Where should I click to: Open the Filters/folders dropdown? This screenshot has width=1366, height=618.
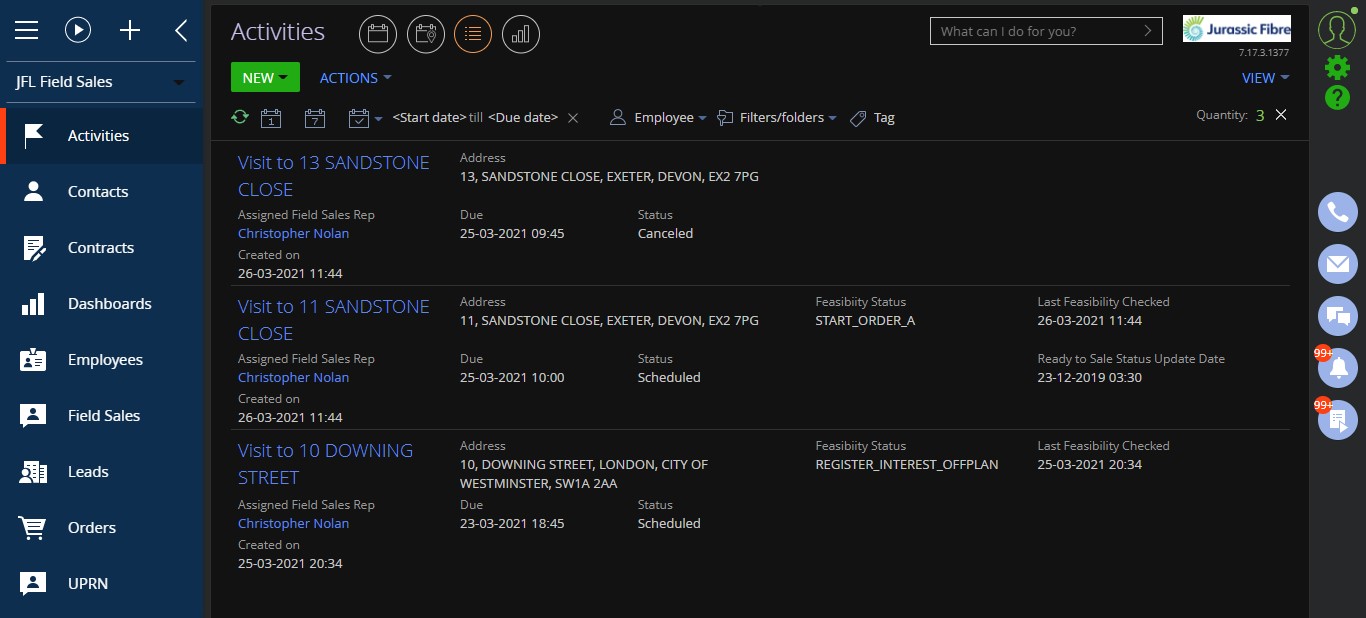[777, 117]
